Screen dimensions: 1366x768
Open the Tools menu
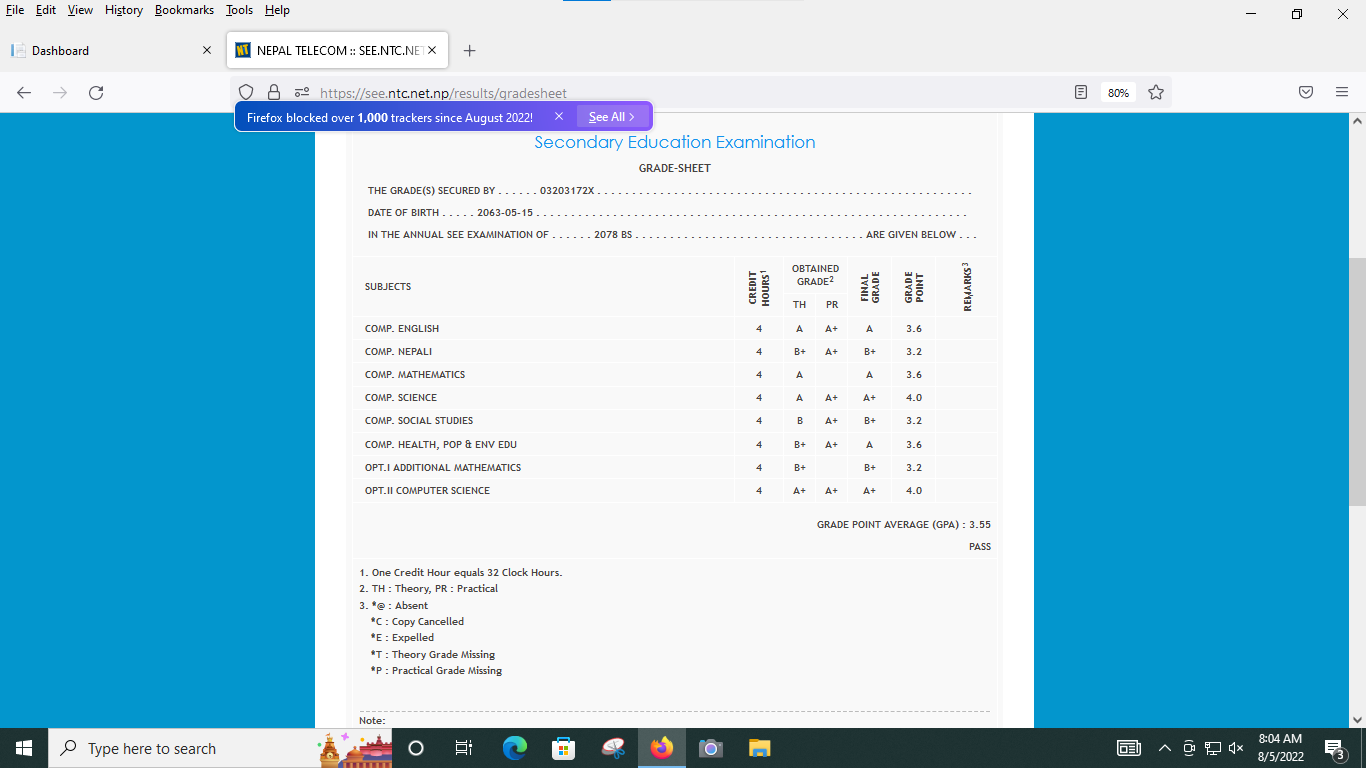239,10
